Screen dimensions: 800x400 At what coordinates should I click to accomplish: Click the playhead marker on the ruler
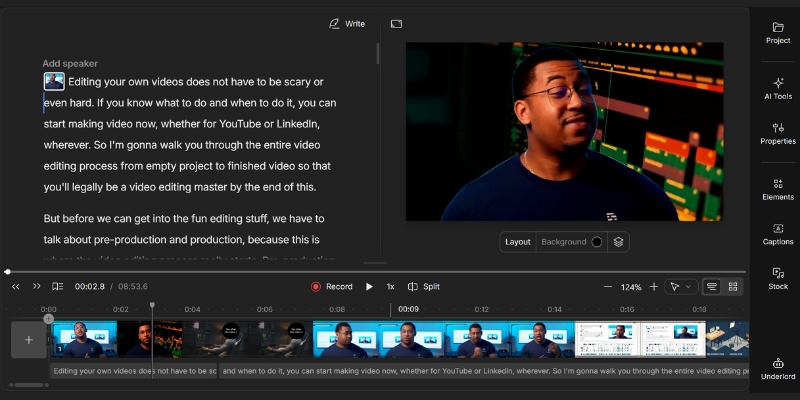pyautogui.click(x=152, y=305)
